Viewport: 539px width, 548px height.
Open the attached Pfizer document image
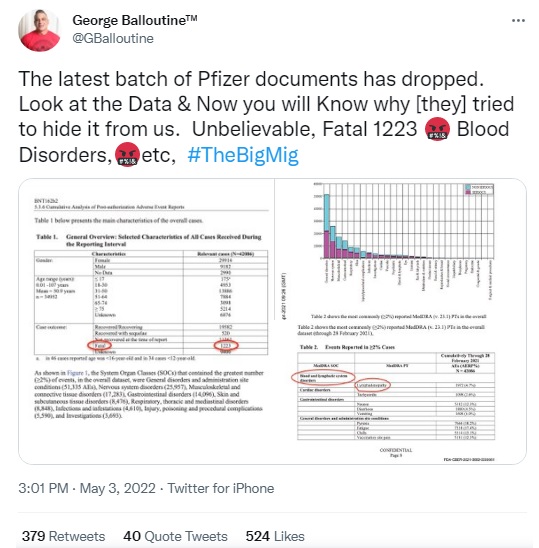(272, 321)
